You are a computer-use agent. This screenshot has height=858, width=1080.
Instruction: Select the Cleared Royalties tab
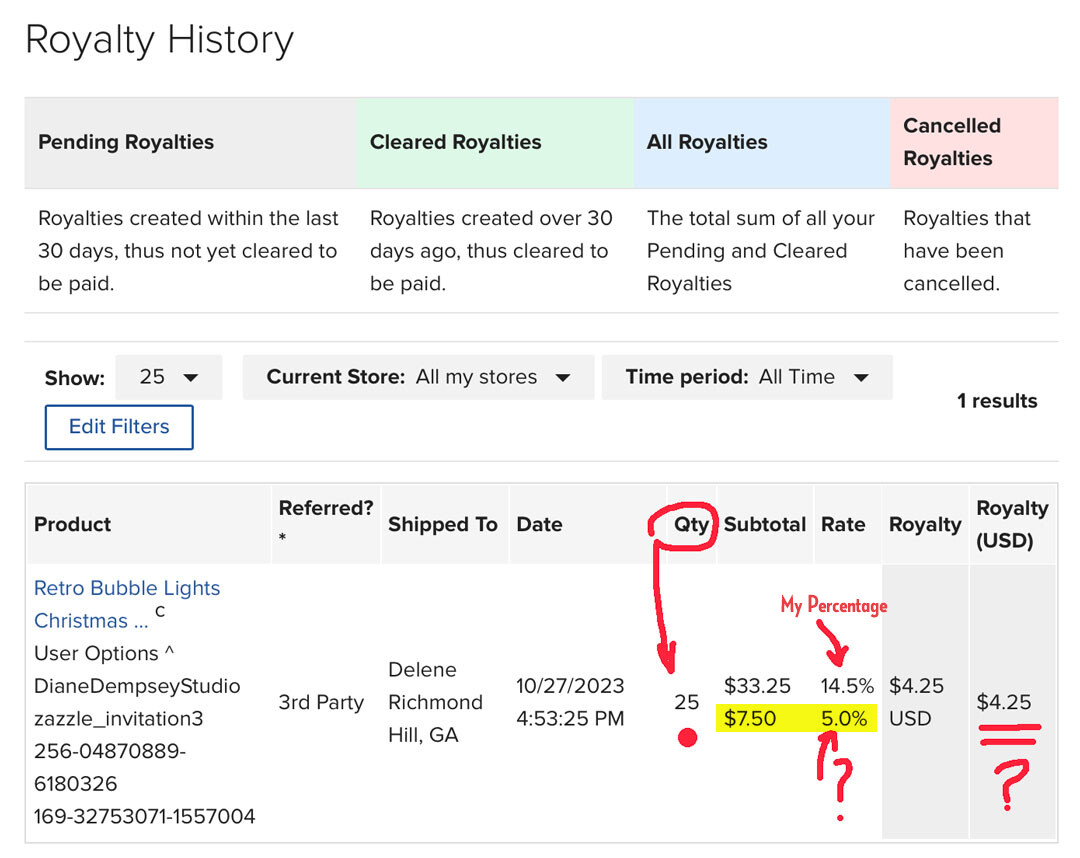click(495, 143)
